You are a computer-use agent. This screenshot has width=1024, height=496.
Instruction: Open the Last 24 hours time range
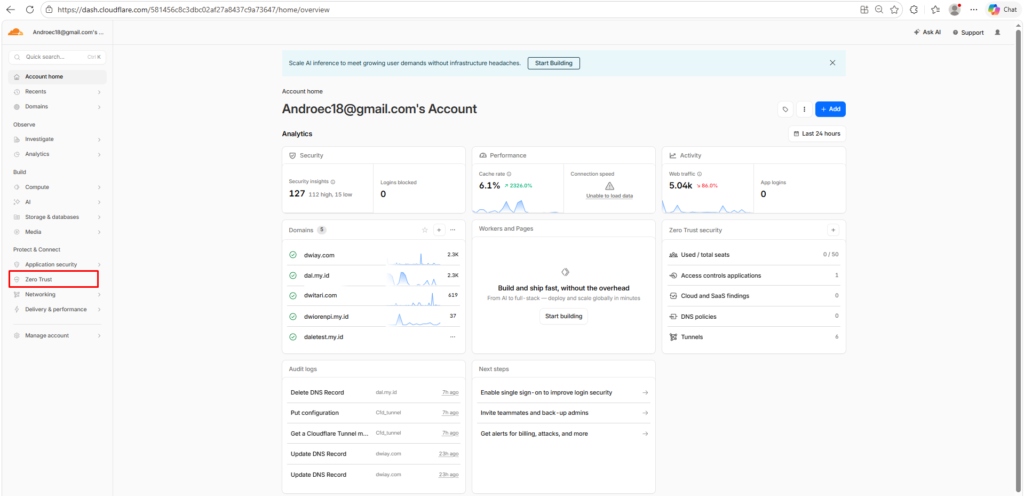tap(817, 134)
